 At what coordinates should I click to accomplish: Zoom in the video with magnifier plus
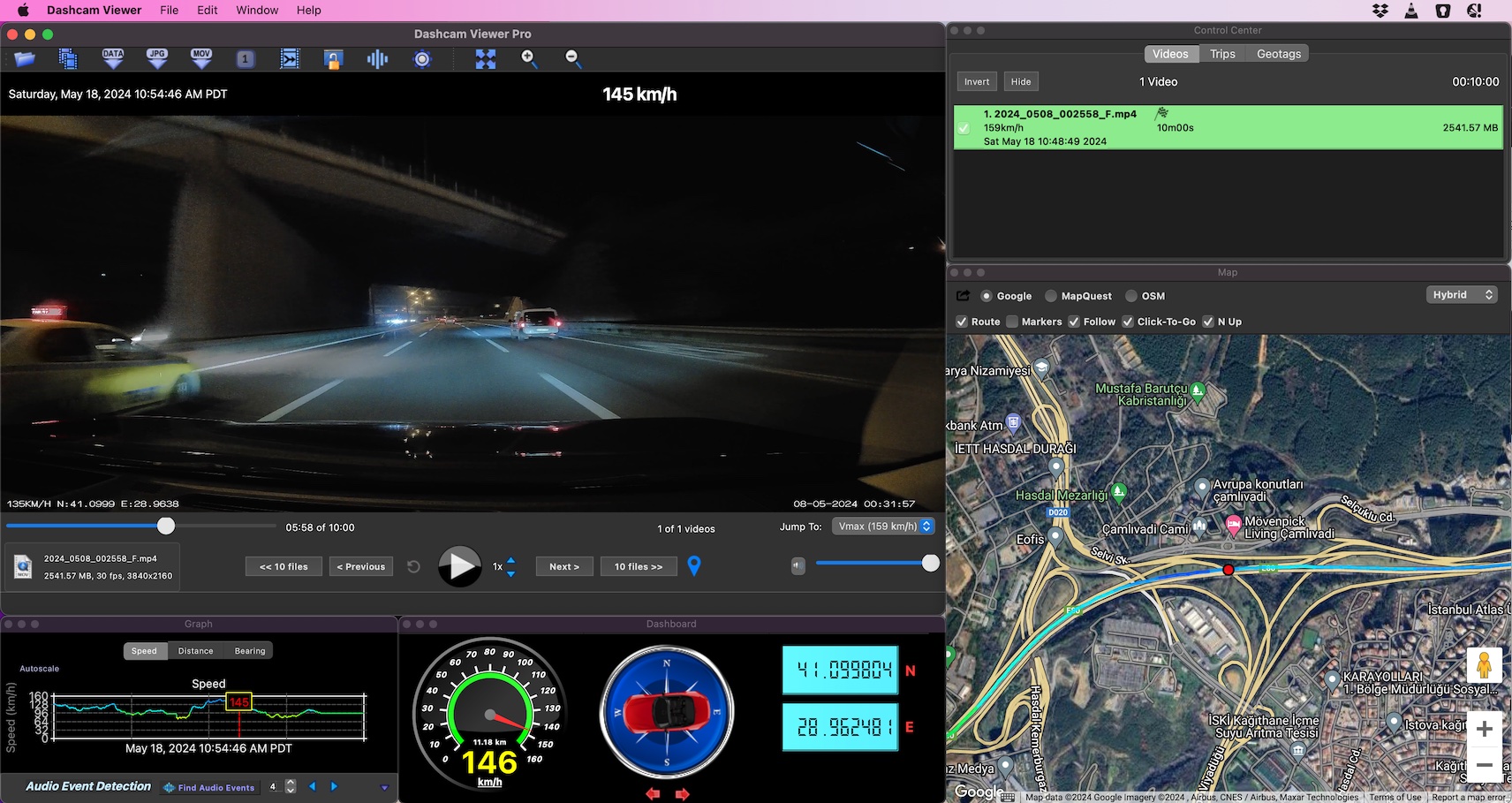(528, 58)
